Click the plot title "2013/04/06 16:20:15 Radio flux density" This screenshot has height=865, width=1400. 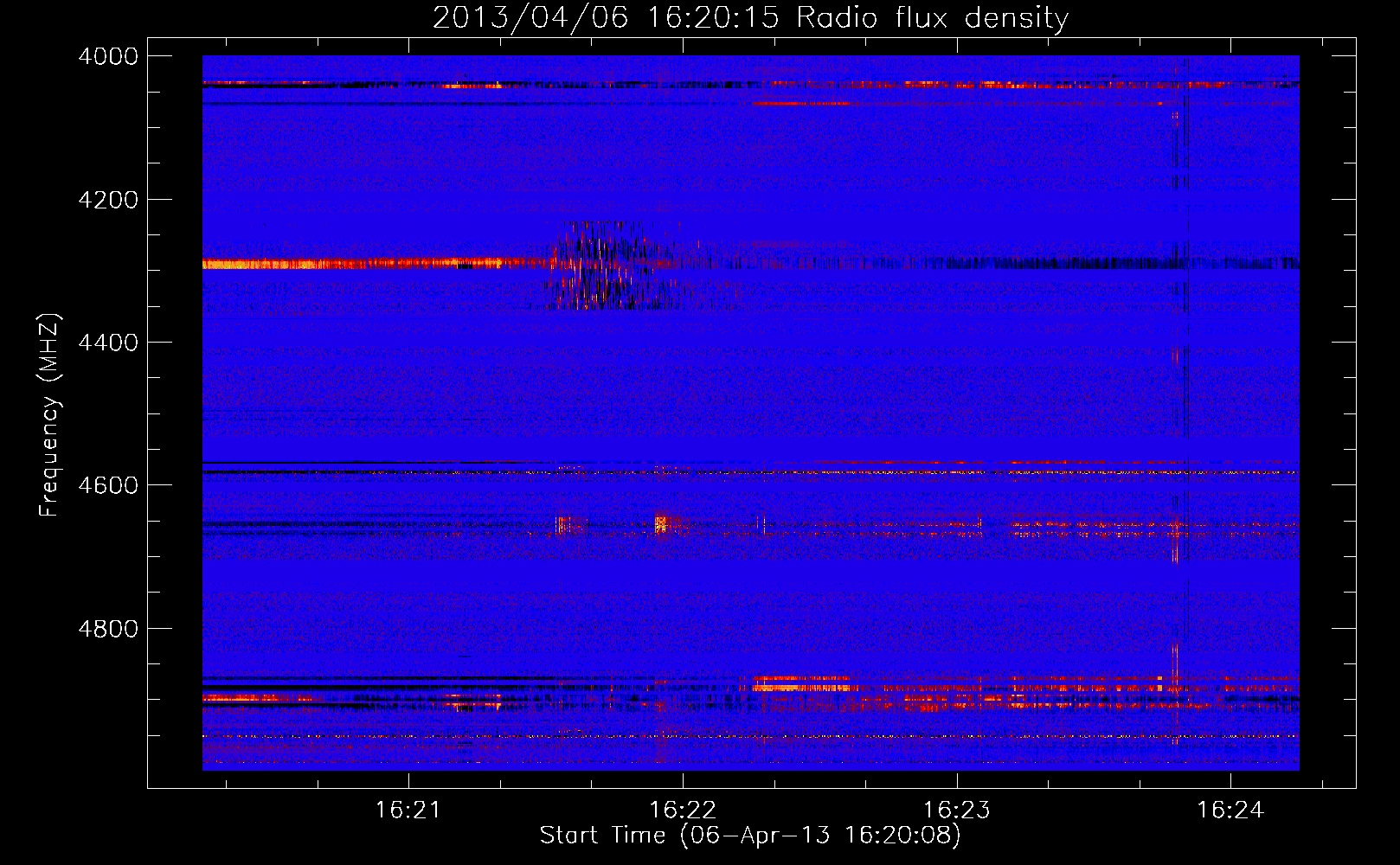[x=750, y=17]
